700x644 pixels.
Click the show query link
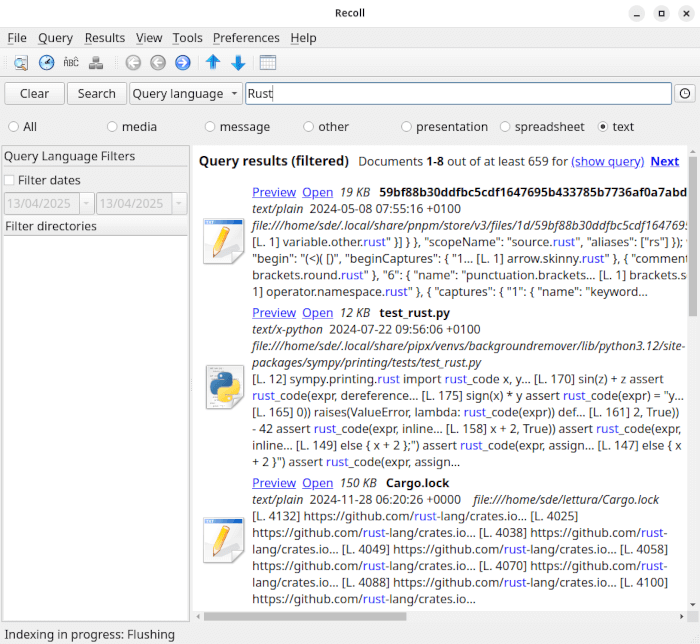[607, 162]
